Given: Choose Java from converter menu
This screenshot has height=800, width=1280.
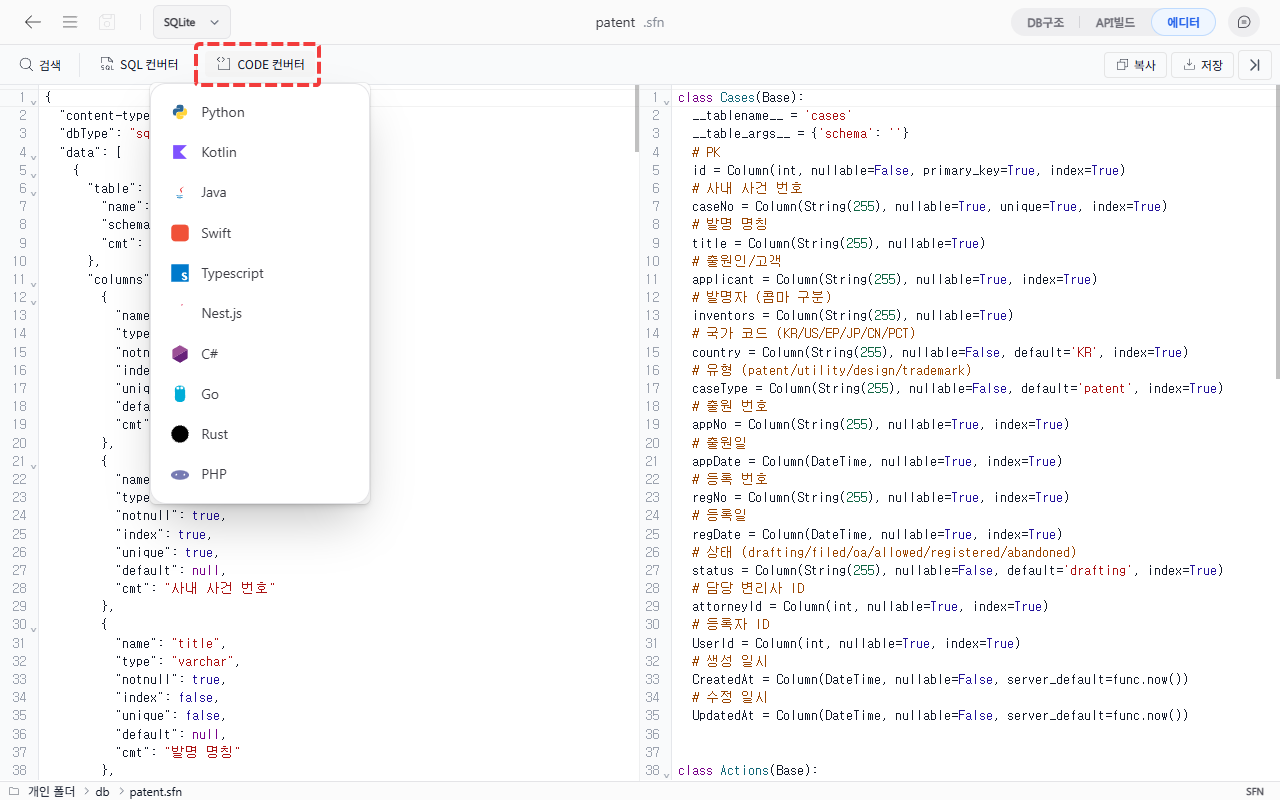Looking at the screenshot, I should [260, 192].
